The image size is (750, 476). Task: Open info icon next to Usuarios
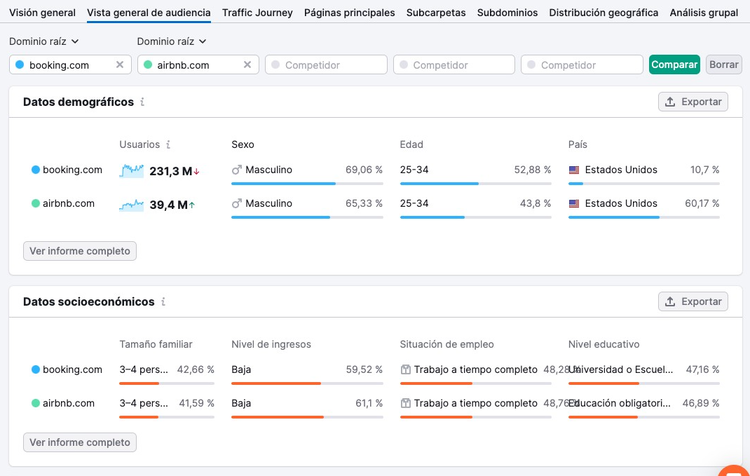168,144
